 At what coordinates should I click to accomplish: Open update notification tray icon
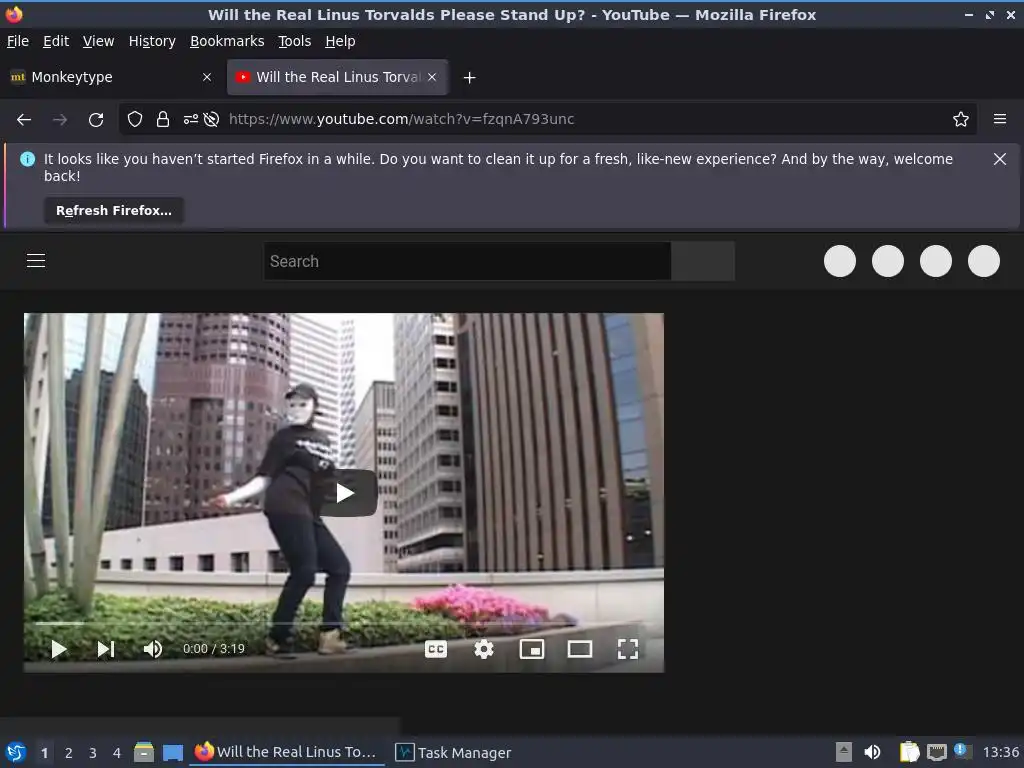click(961, 750)
